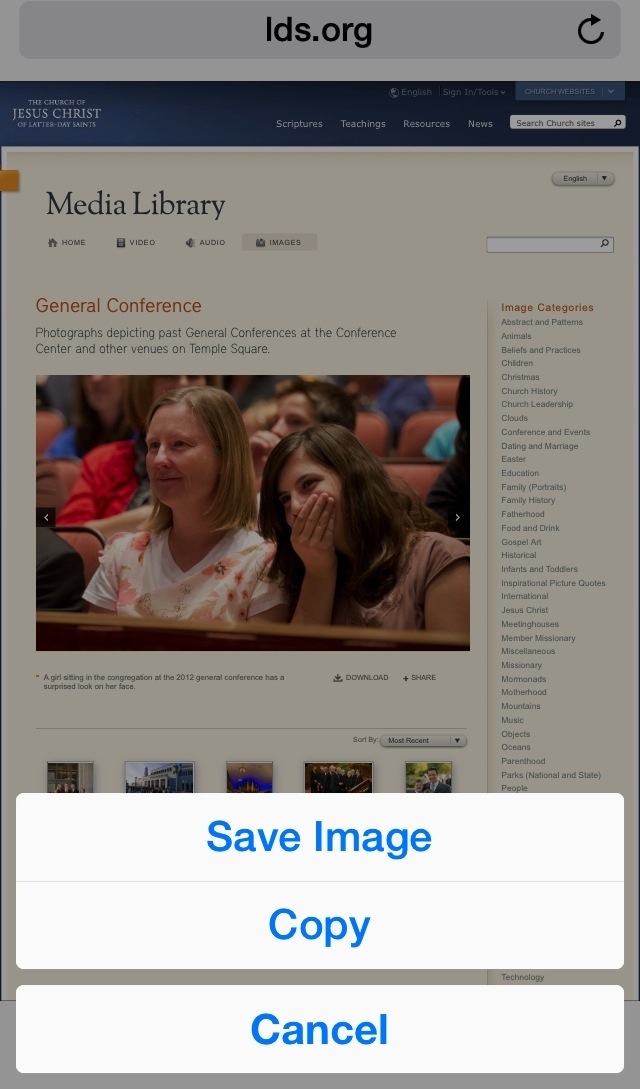Open the Christmas category
640x1089 pixels.
[521, 377]
